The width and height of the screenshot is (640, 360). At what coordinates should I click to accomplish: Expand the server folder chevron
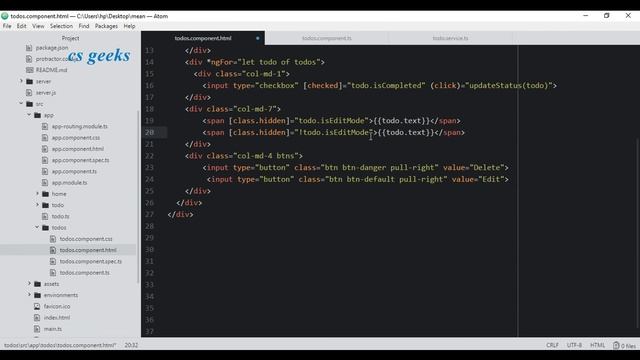(21, 81)
